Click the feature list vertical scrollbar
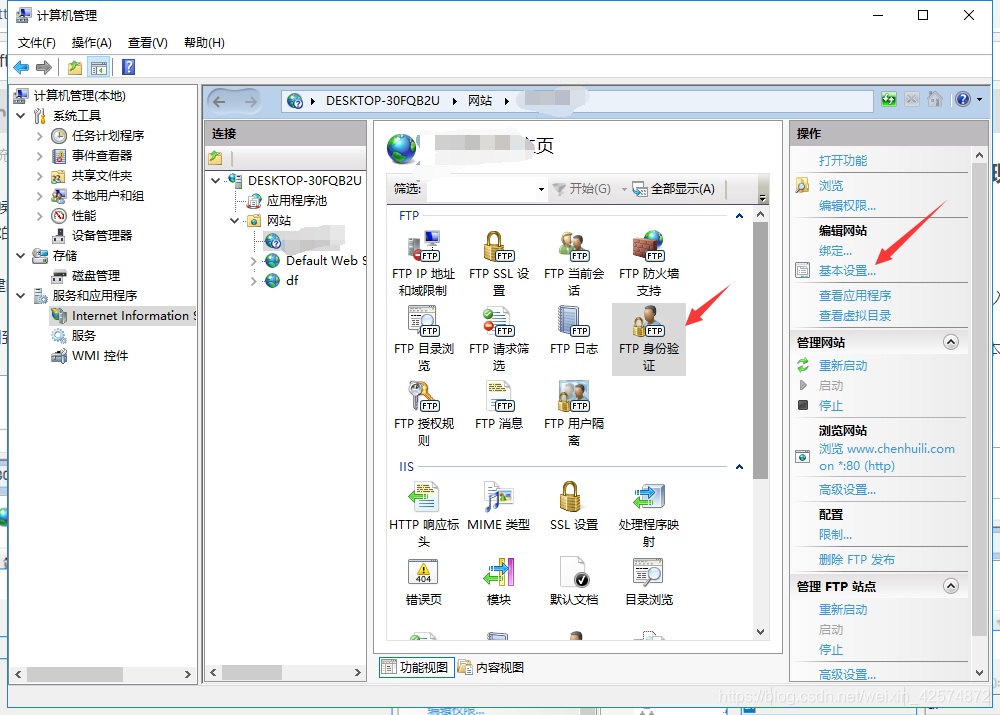This screenshot has width=1000, height=715. click(760, 351)
